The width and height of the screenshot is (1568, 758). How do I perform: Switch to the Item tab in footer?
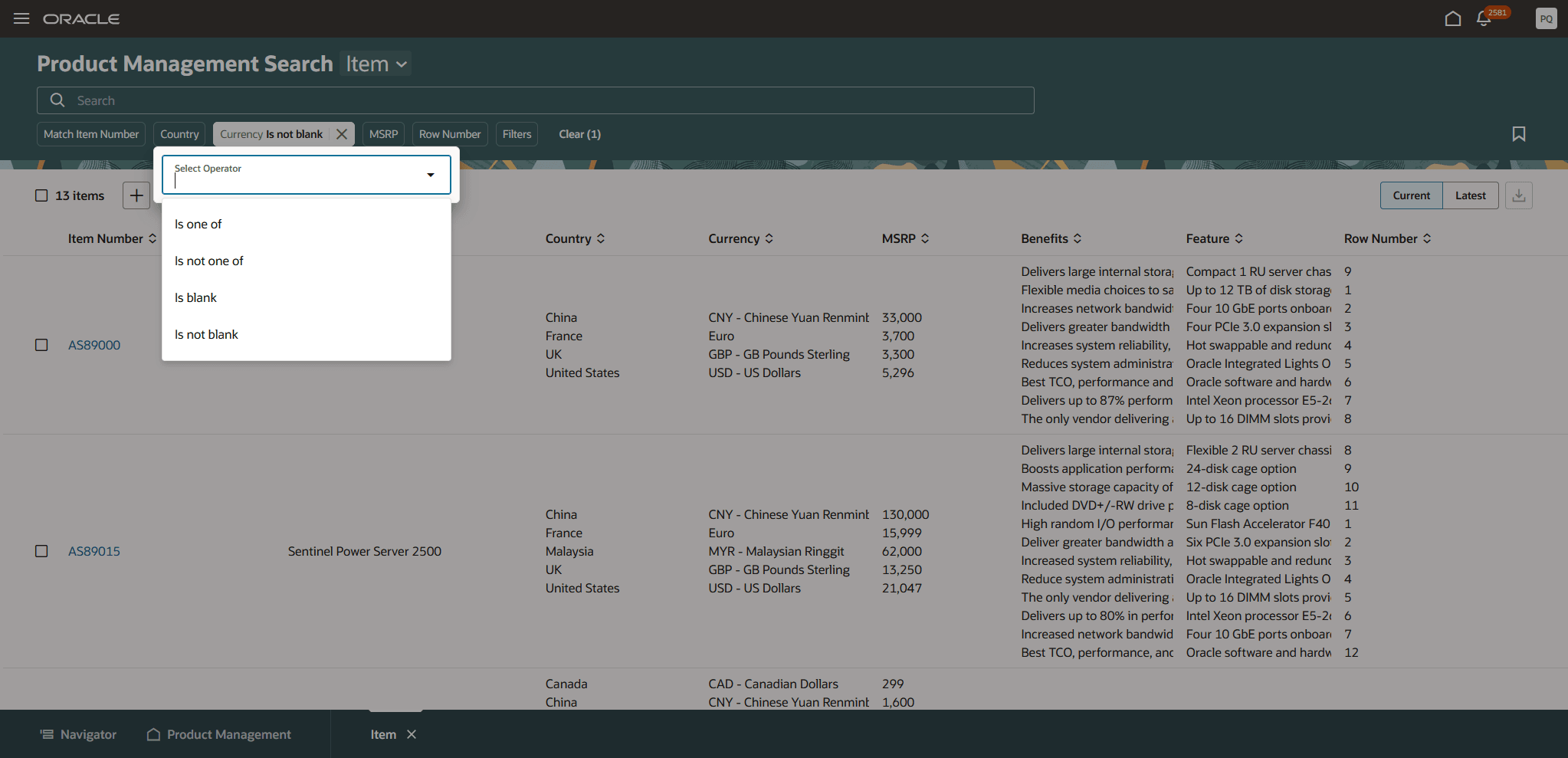[x=383, y=734]
